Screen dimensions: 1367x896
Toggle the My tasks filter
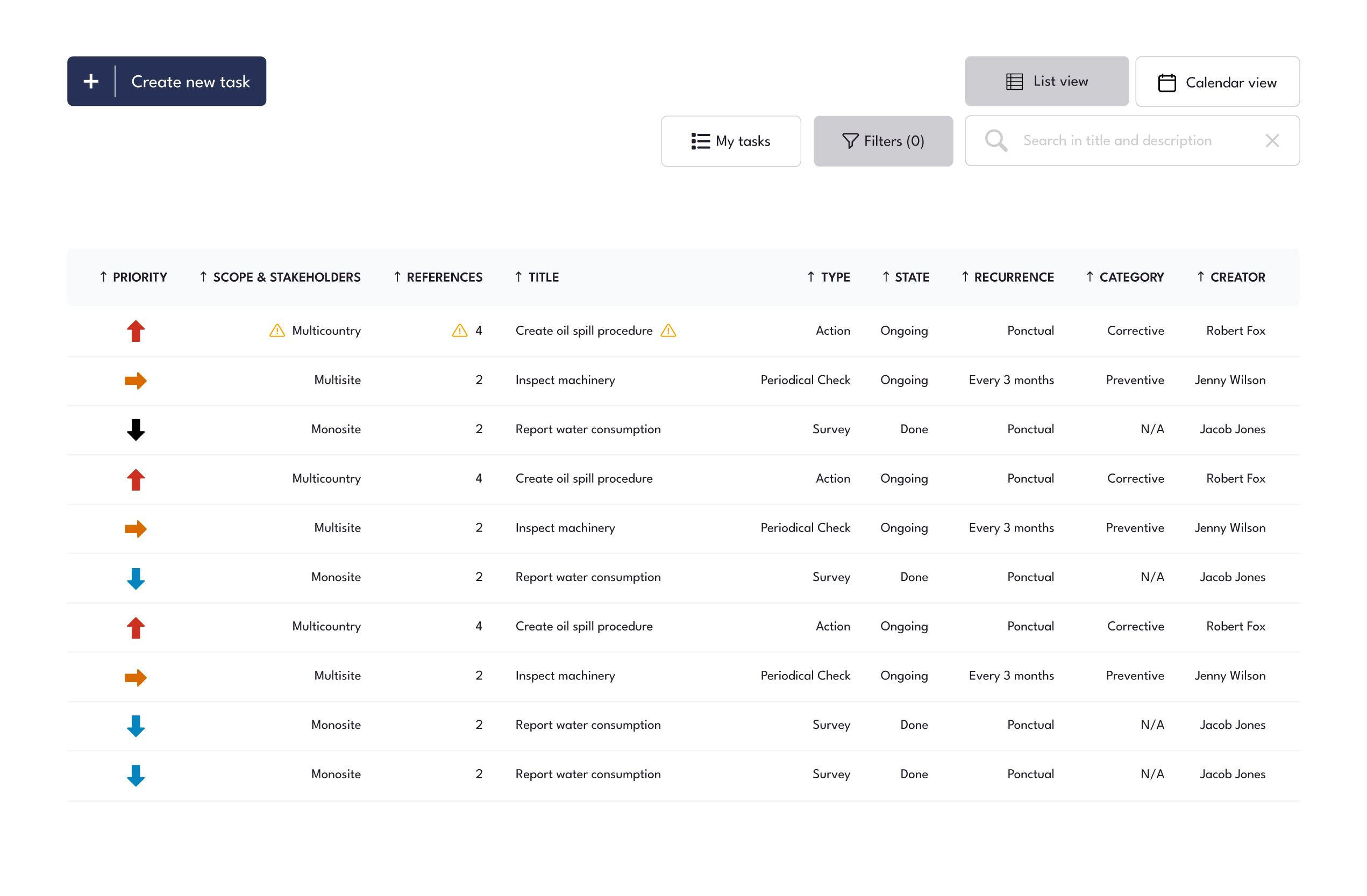(731, 141)
